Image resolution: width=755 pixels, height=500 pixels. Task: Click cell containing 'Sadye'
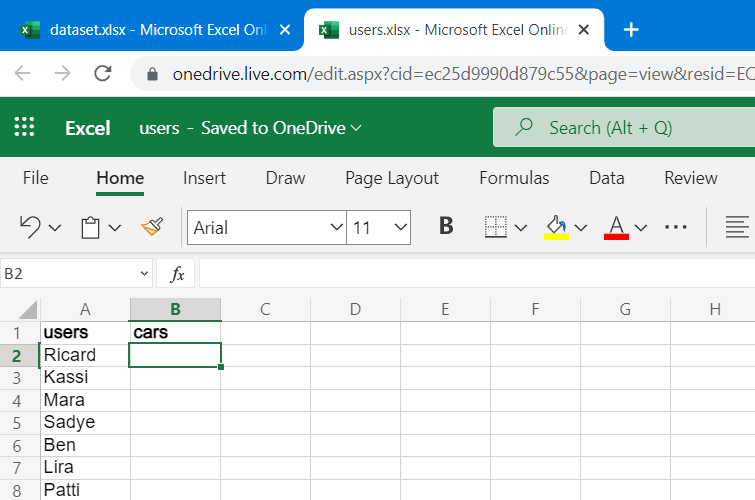tap(85, 423)
